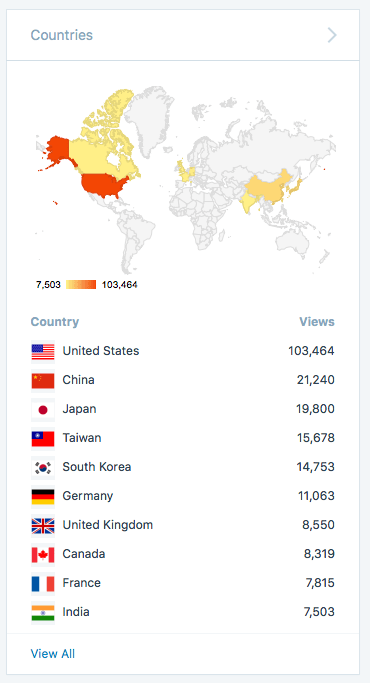Select India on the world map
Screen dimensions: 370x683
click(x=249, y=203)
